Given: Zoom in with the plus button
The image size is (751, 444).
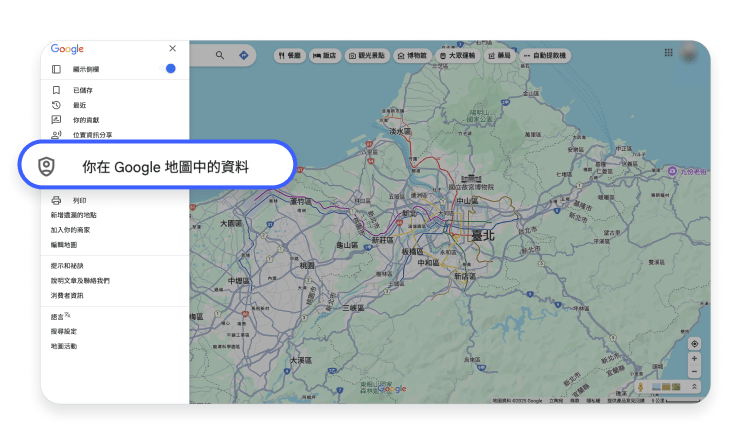Looking at the screenshot, I should click(694, 359).
